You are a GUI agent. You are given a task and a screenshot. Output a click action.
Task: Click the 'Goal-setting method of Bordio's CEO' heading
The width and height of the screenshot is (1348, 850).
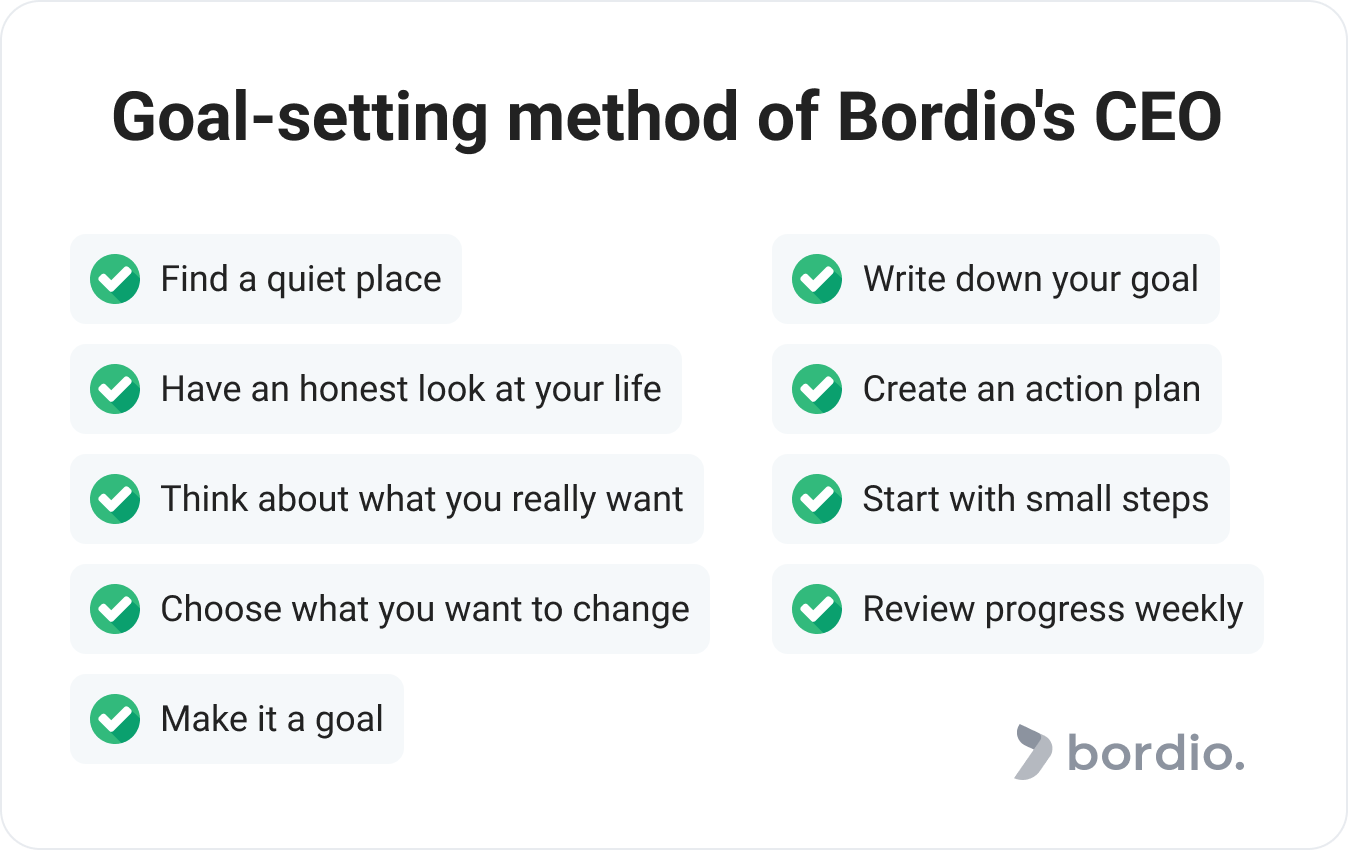click(x=667, y=119)
